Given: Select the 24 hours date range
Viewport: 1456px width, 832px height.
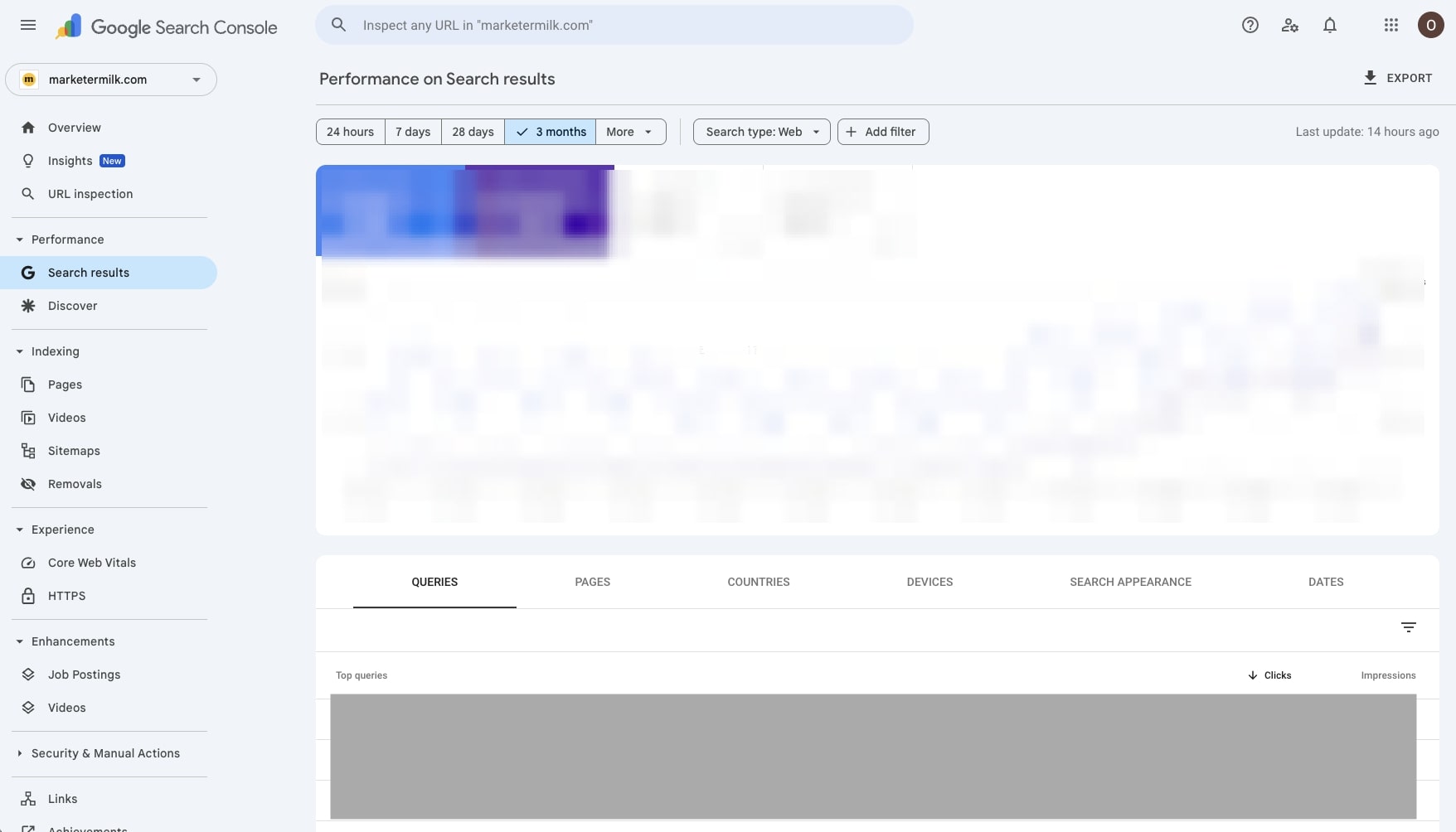Looking at the screenshot, I should click(350, 132).
